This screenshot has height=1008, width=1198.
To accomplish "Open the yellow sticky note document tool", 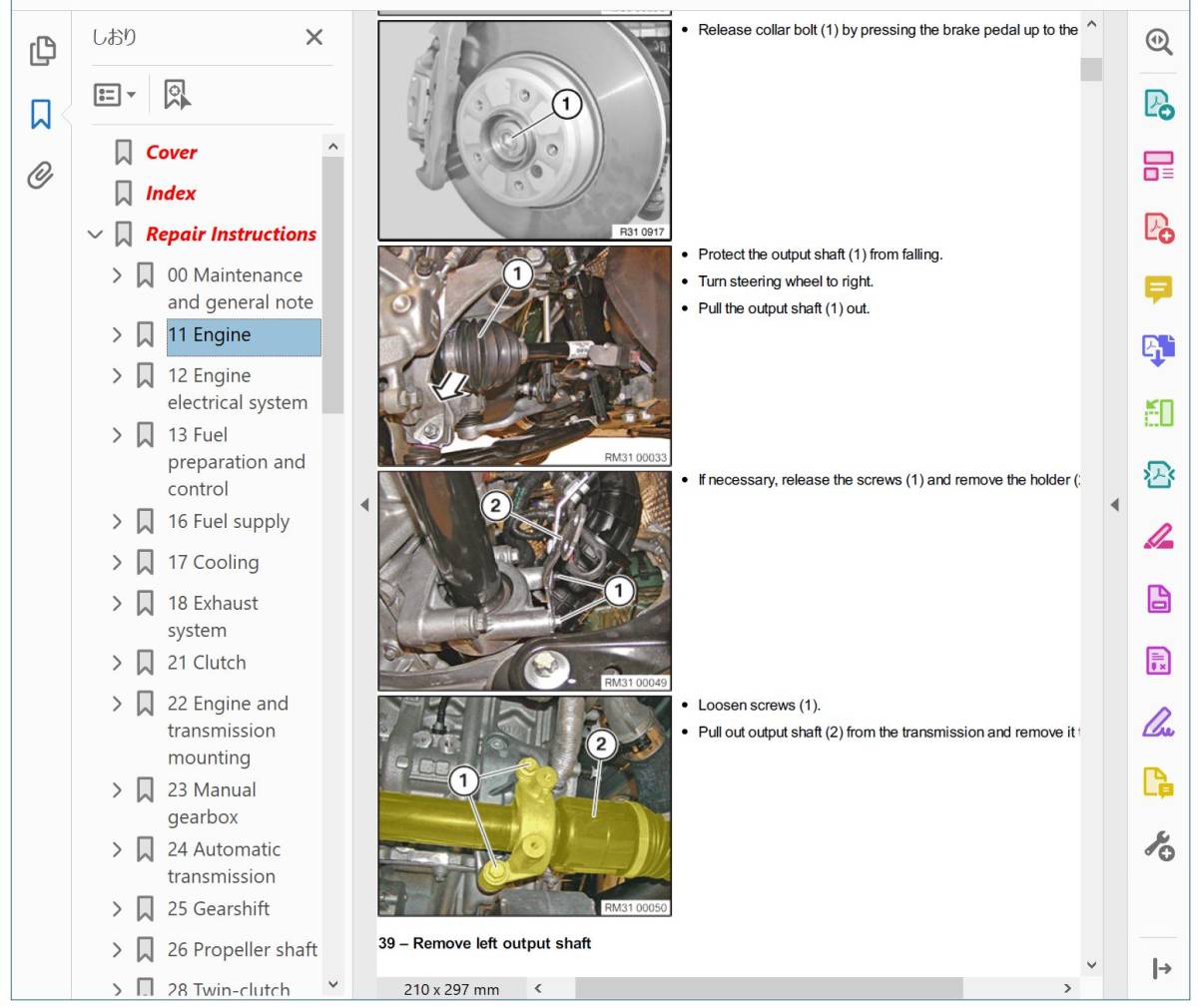I will coord(1158,783).
